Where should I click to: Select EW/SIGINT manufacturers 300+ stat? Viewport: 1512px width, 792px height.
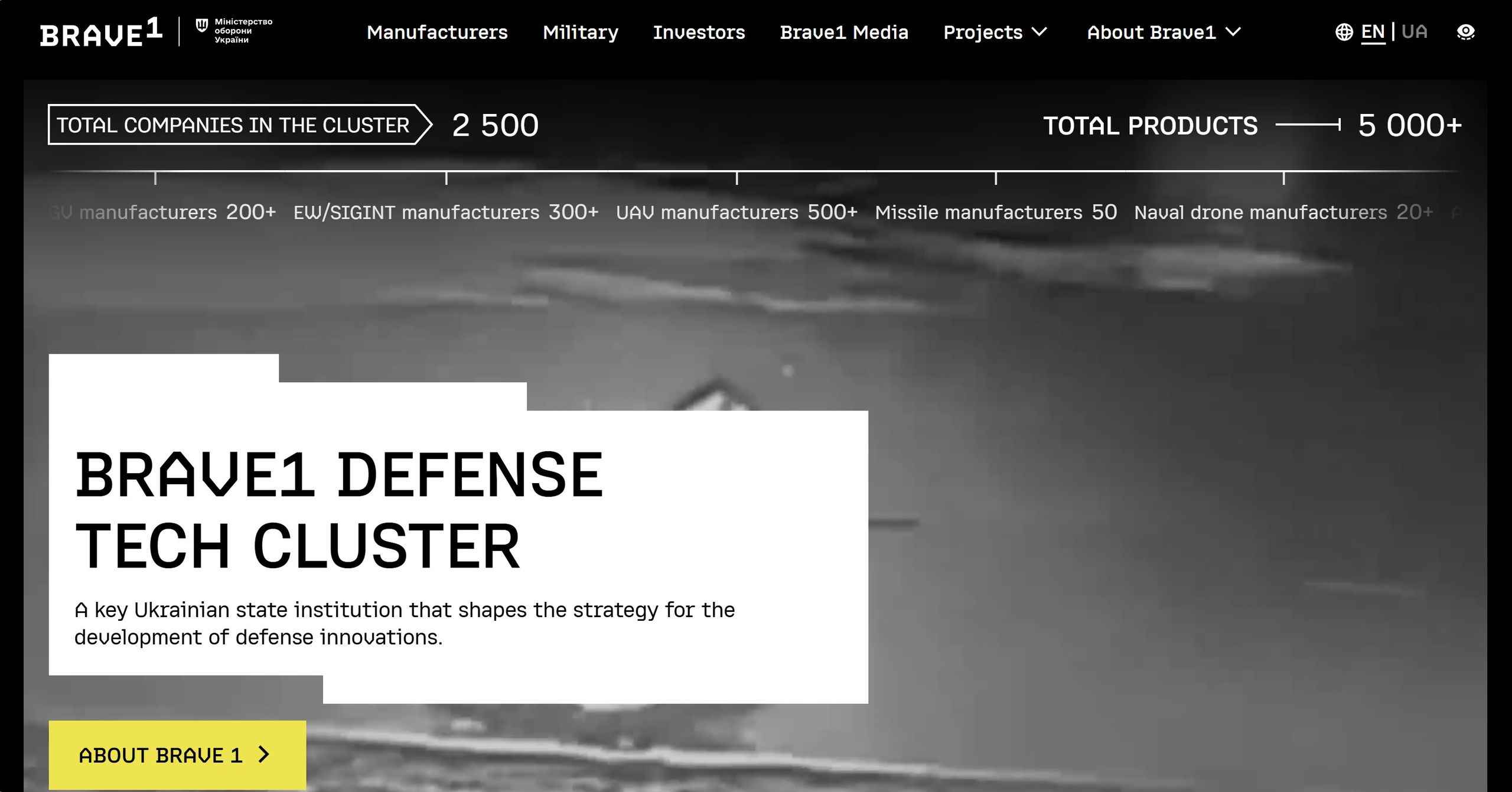[x=446, y=212]
